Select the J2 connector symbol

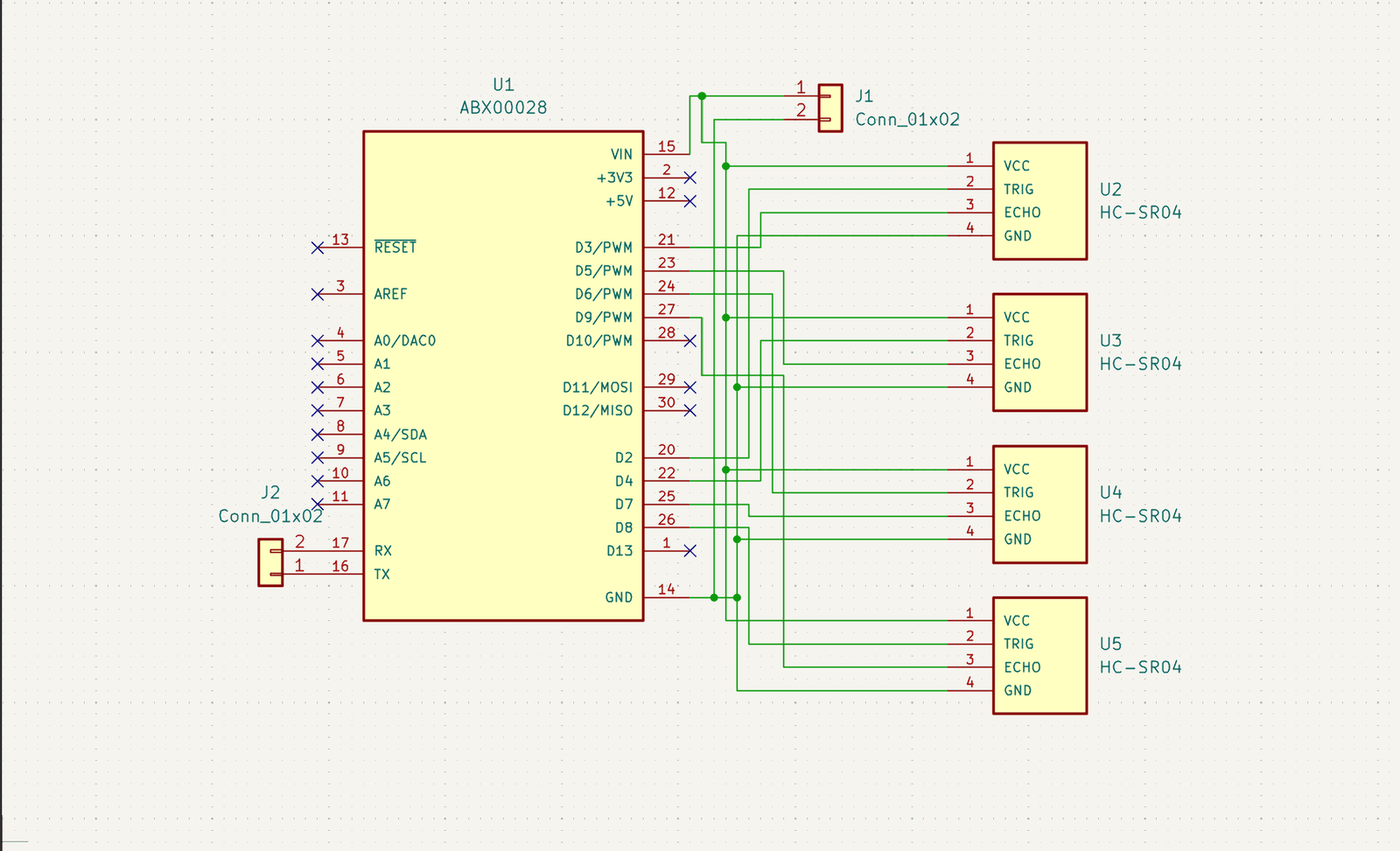pos(270,562)
